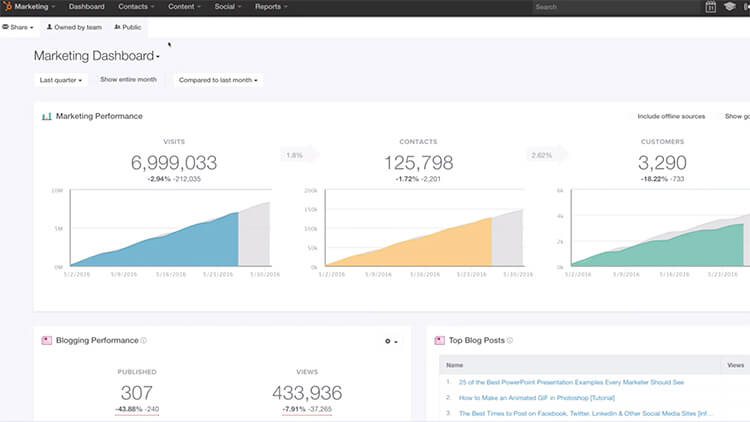Open the calendar icon in top bar
The height and width of the screenshot is (422, 750).
(x=711, y=7)
